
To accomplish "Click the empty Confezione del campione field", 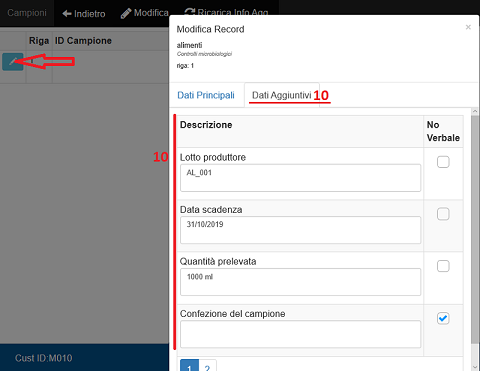I will point(300,334).
